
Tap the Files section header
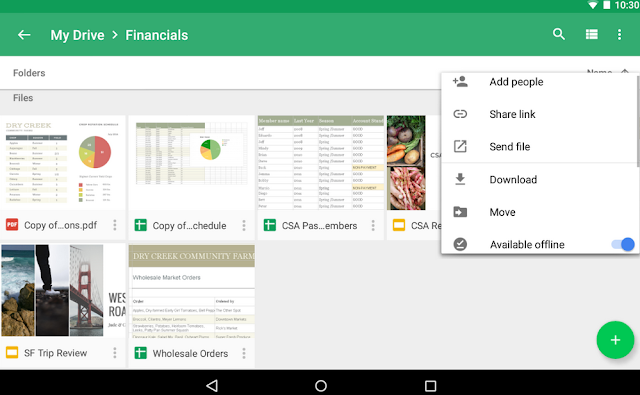pyautogui.click(x=23, y=98)
